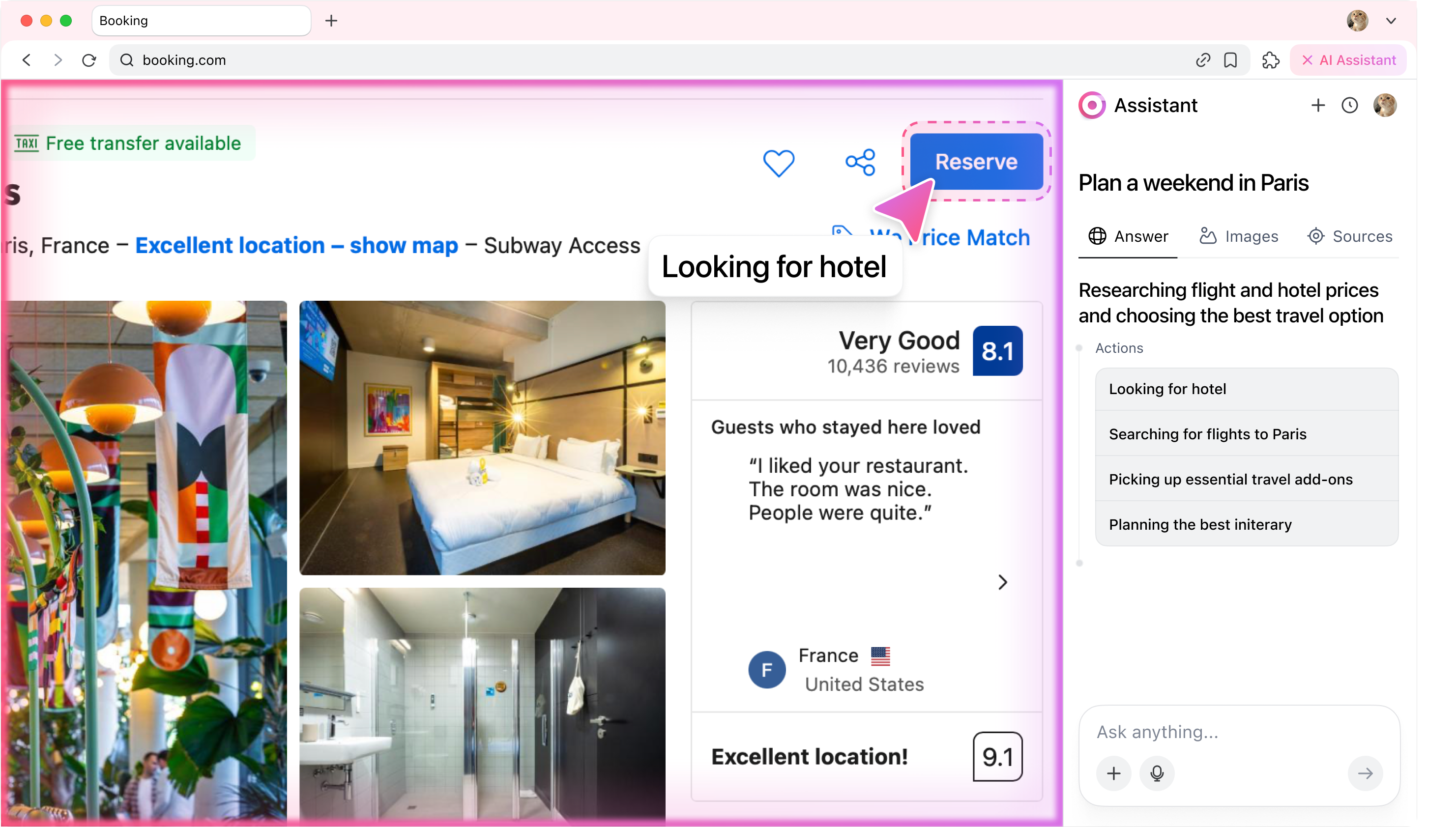
Task: Save hotel with the heart icon
Action: pyautogui.click(x=778, y=163)
